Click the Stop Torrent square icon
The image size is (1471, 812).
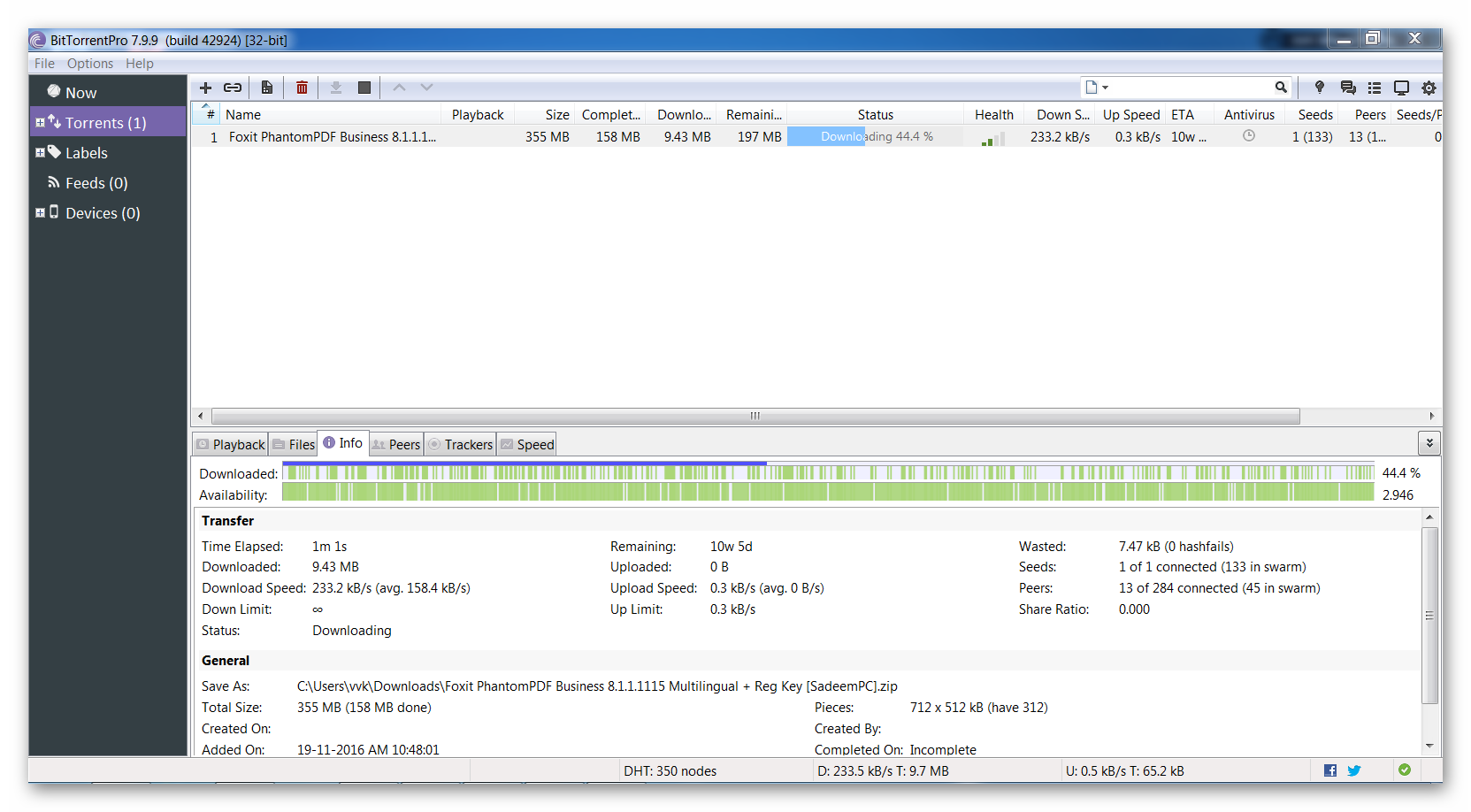click(x=364, y=88)
